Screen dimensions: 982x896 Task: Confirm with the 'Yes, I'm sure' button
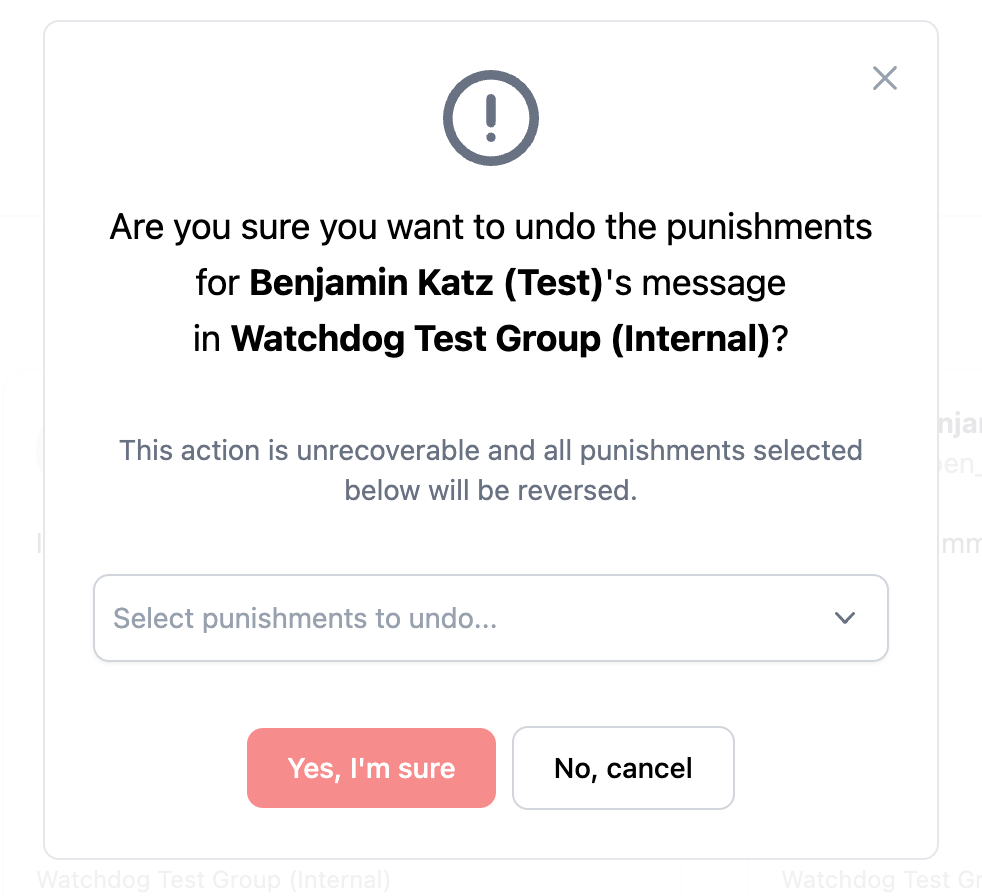click(371, 768)
